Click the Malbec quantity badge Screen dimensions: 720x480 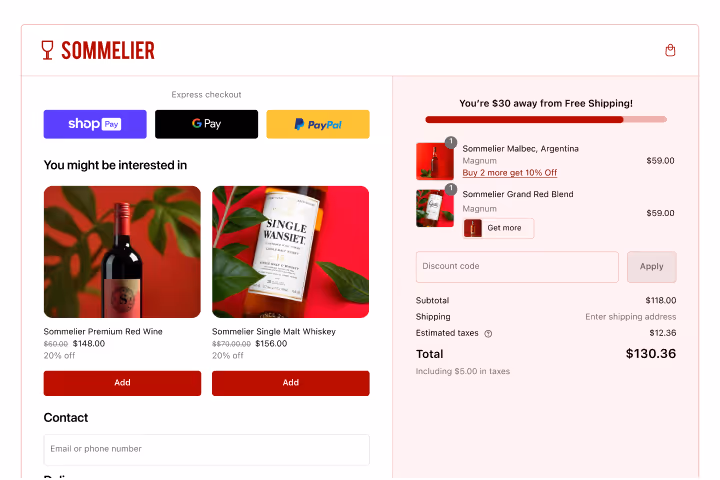[x=451, y=142]
